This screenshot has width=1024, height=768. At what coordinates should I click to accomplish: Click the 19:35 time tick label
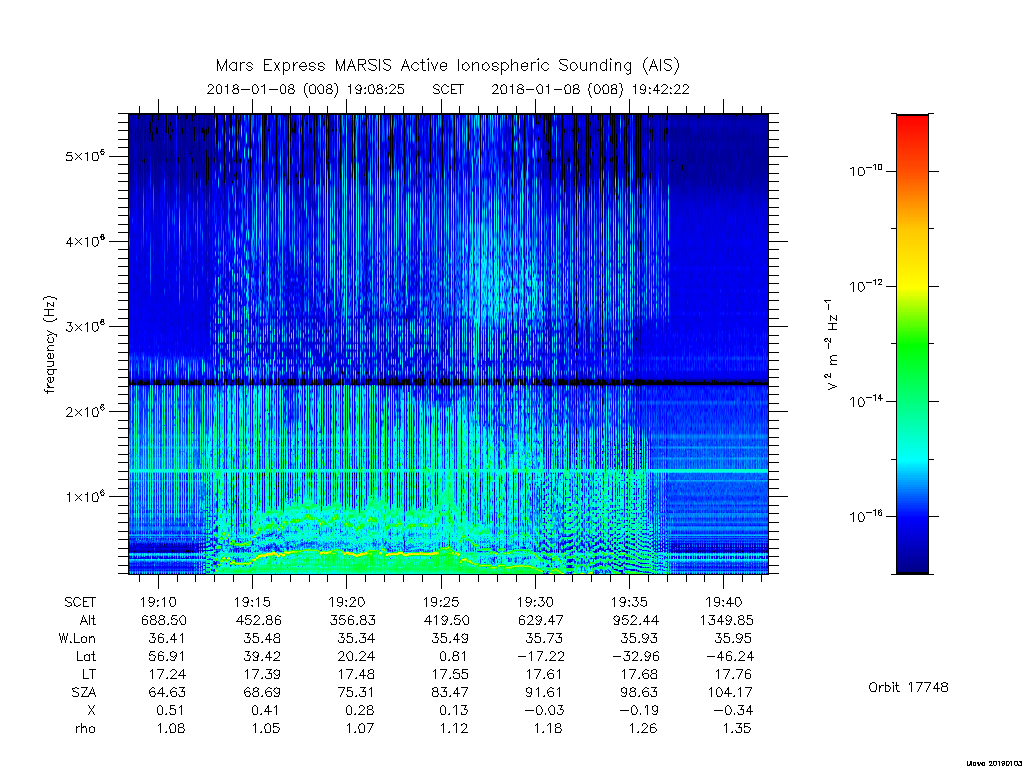tap(629, 602)
